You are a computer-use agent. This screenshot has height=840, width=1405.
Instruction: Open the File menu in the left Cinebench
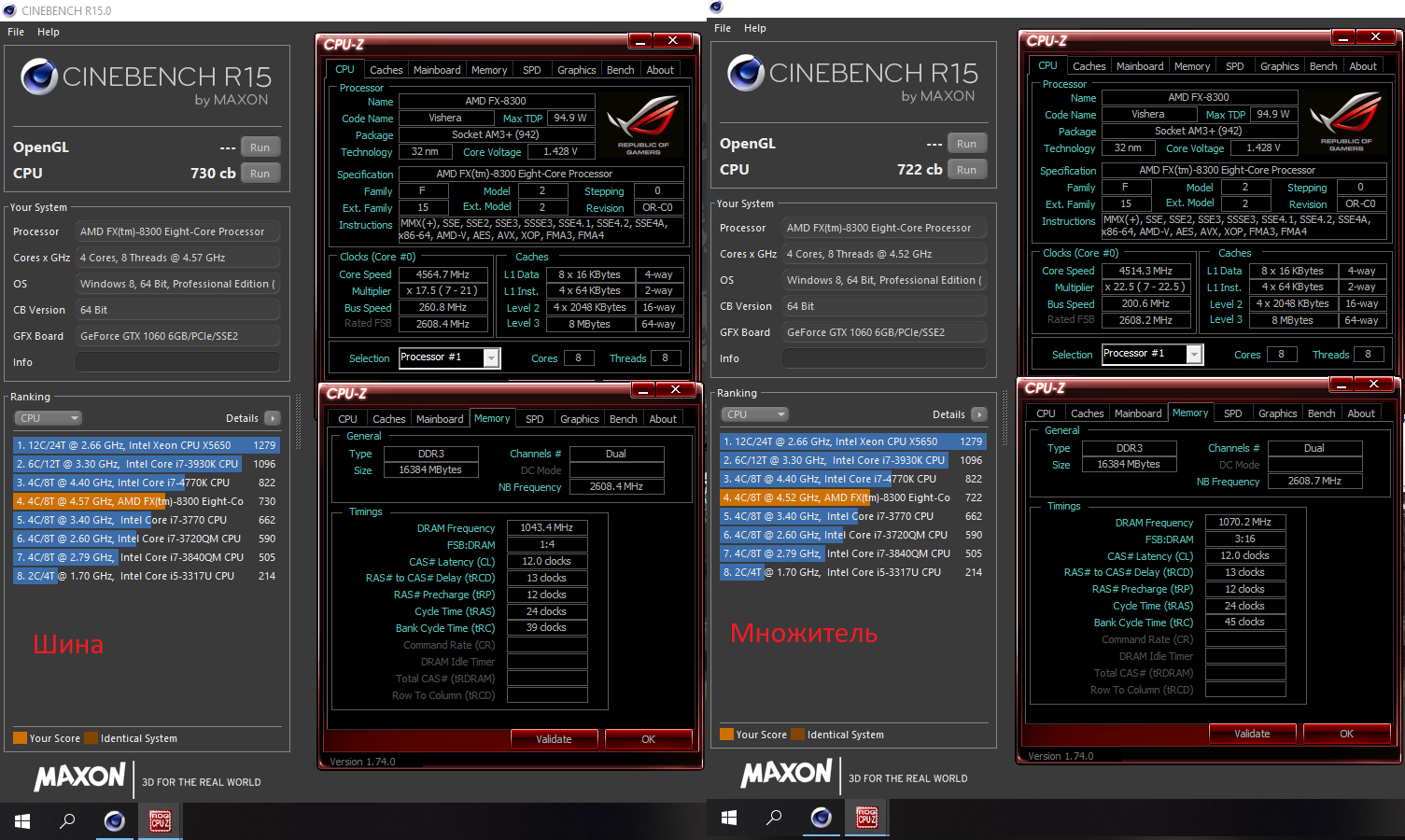16,32
